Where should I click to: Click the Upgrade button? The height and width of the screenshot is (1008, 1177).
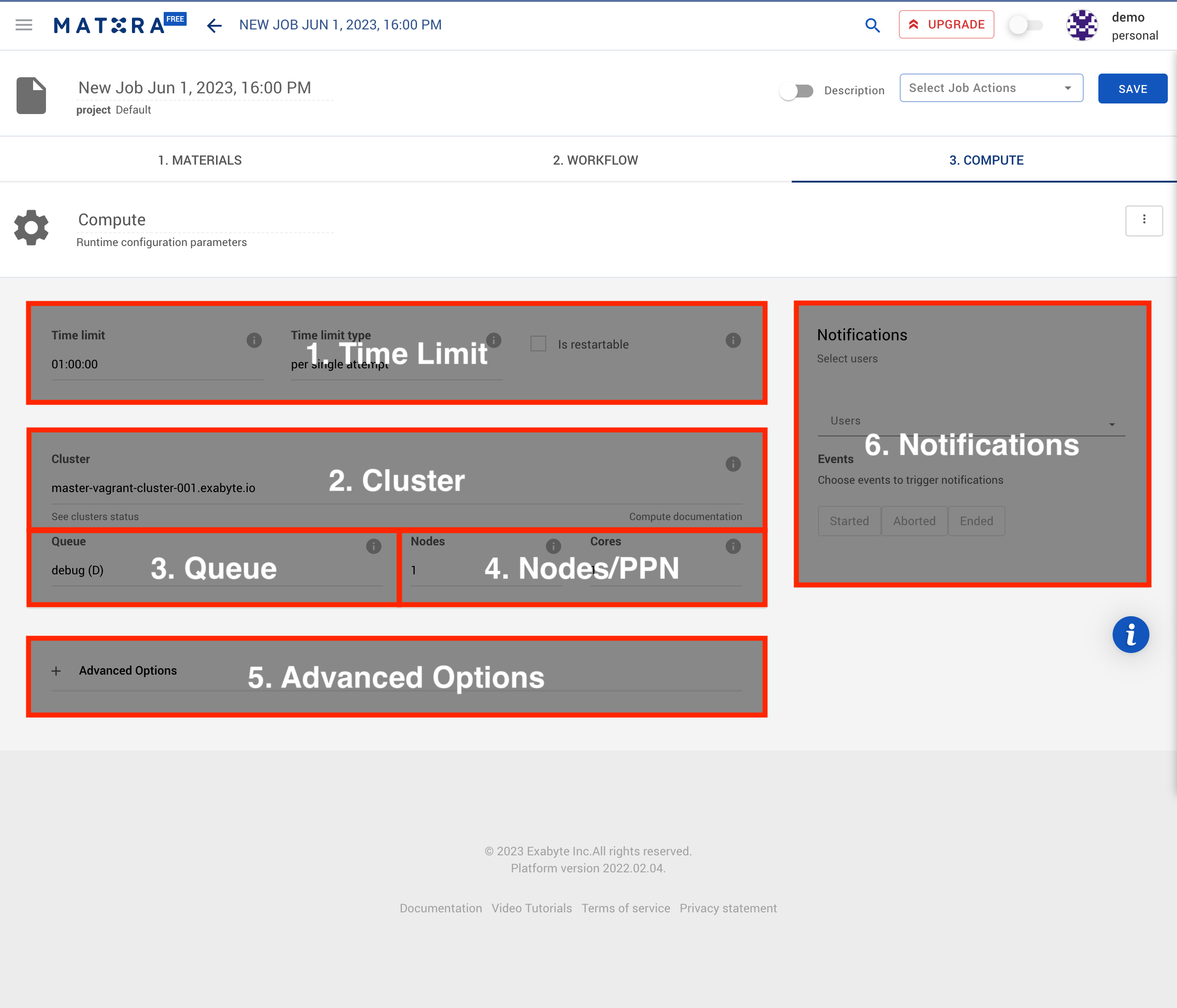coord(946,24)
